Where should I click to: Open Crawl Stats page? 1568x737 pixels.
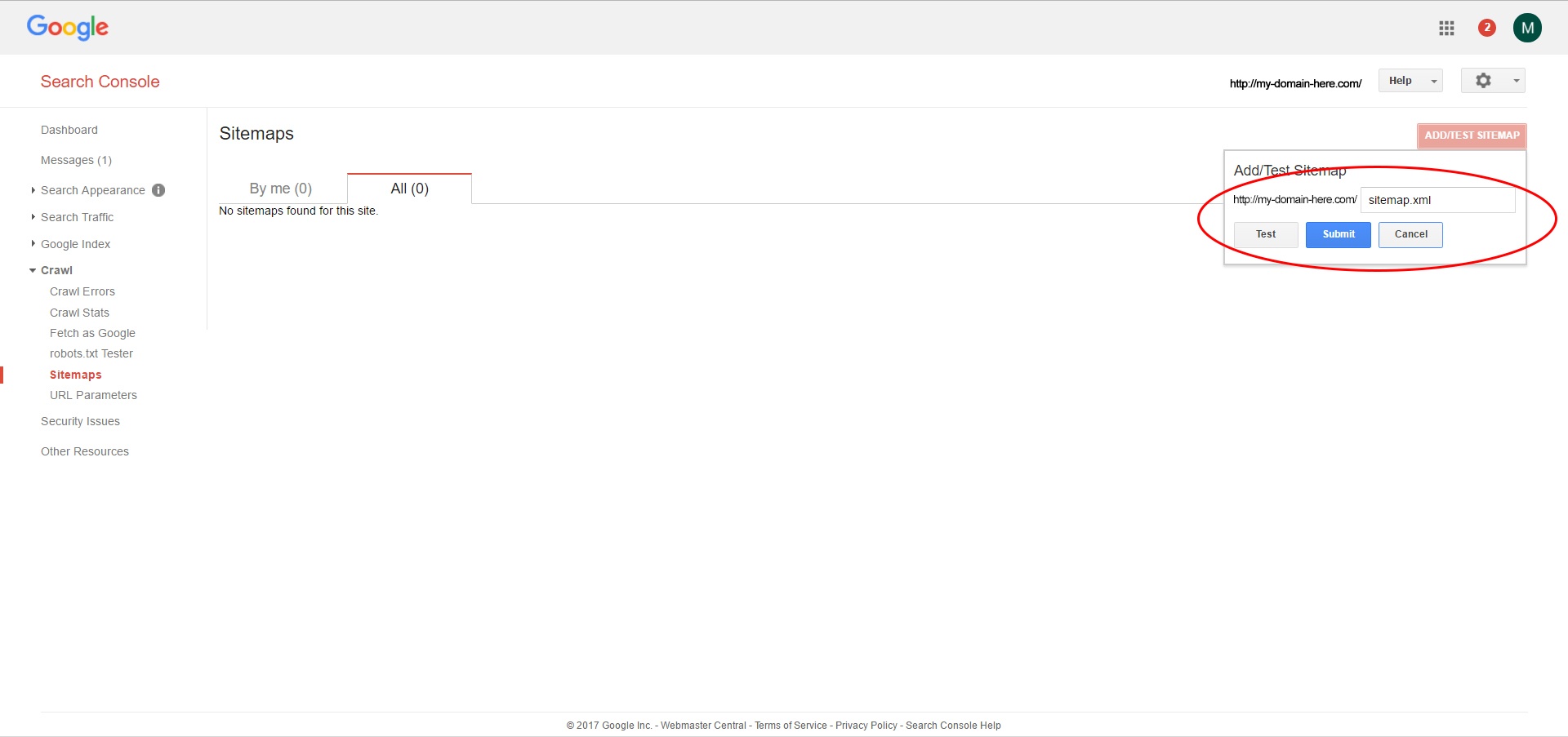(79, 313)
